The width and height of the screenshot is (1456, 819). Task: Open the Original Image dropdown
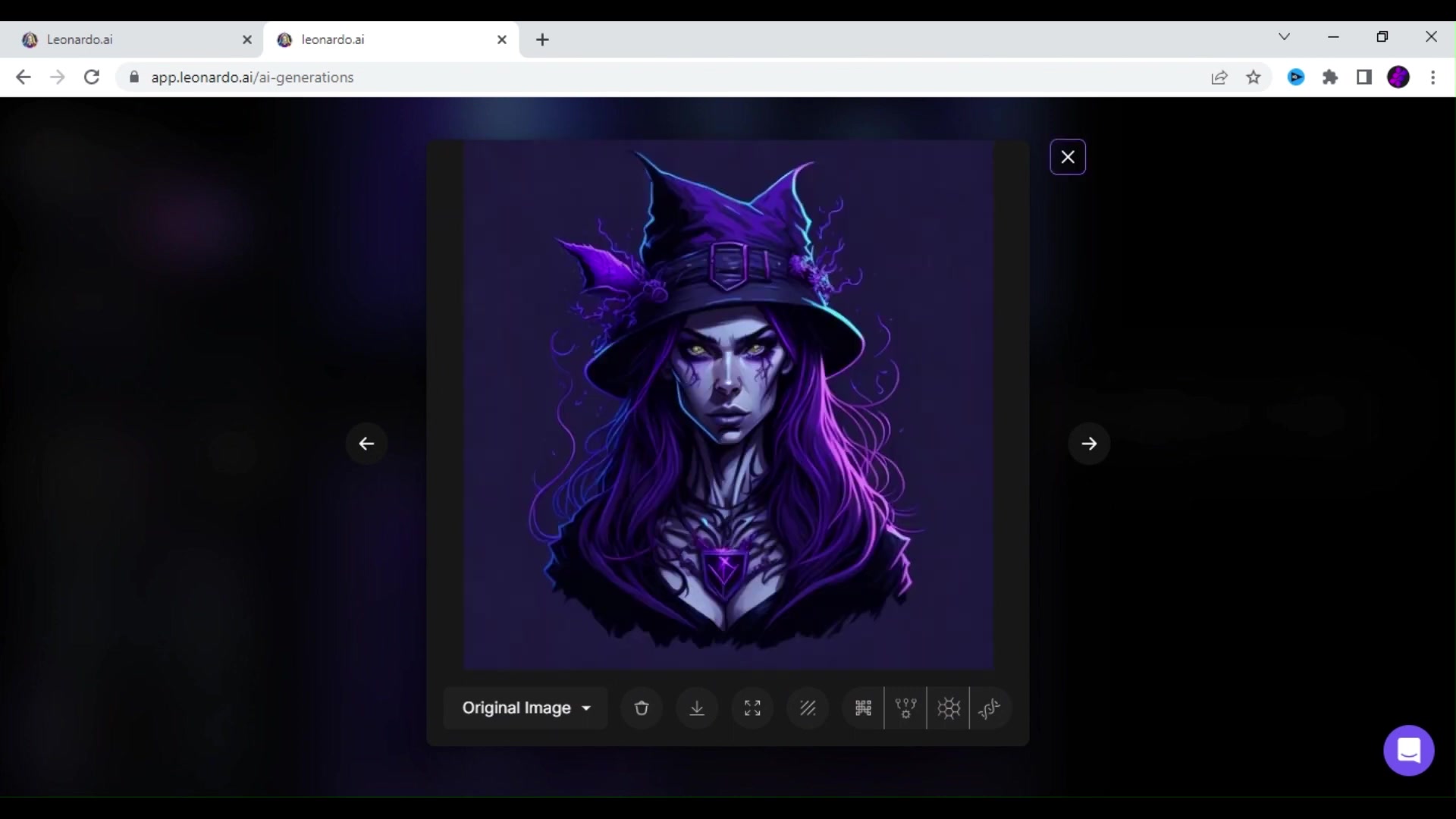pos(526,708)
